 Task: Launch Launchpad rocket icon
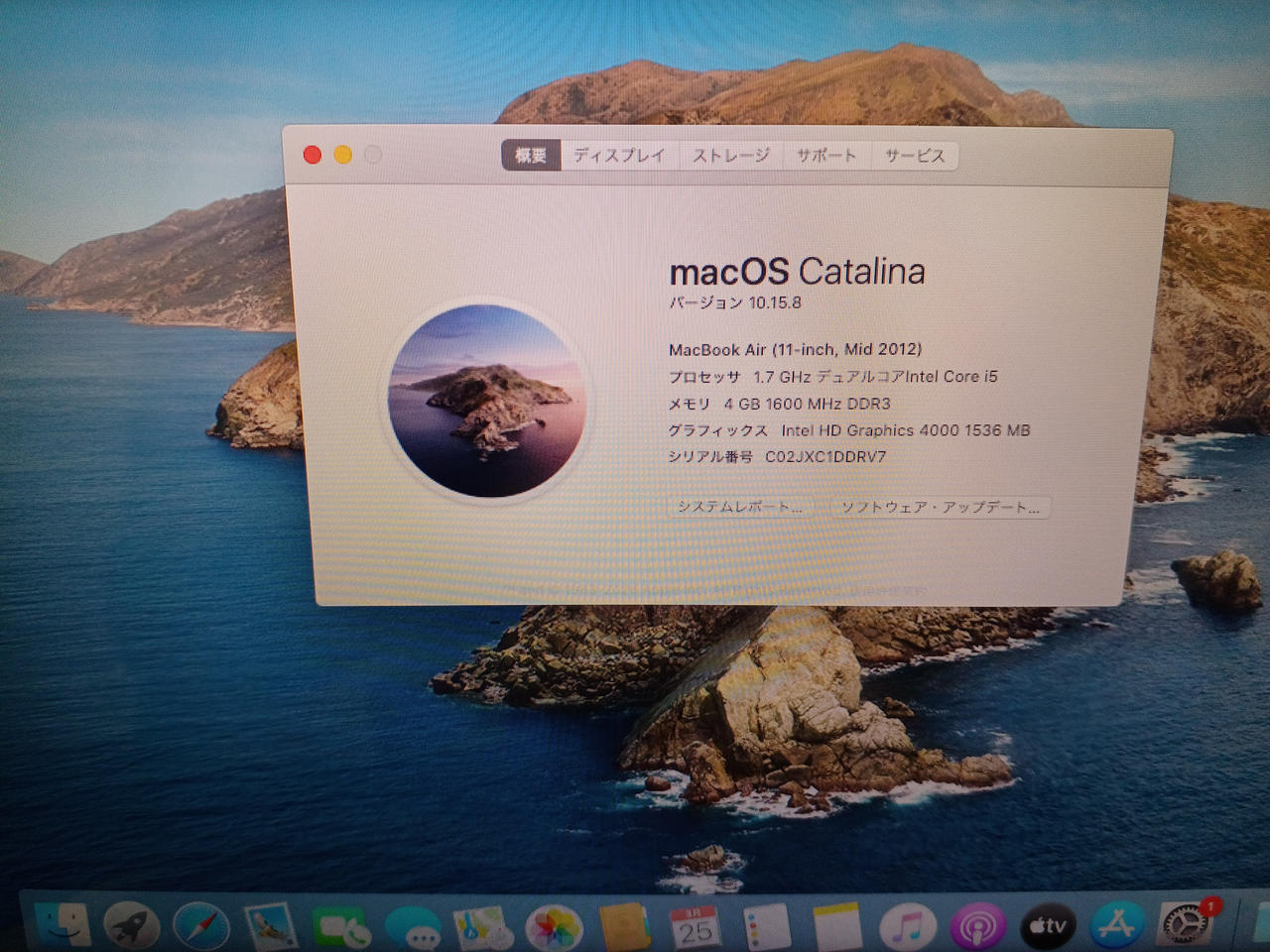[132, 926]
